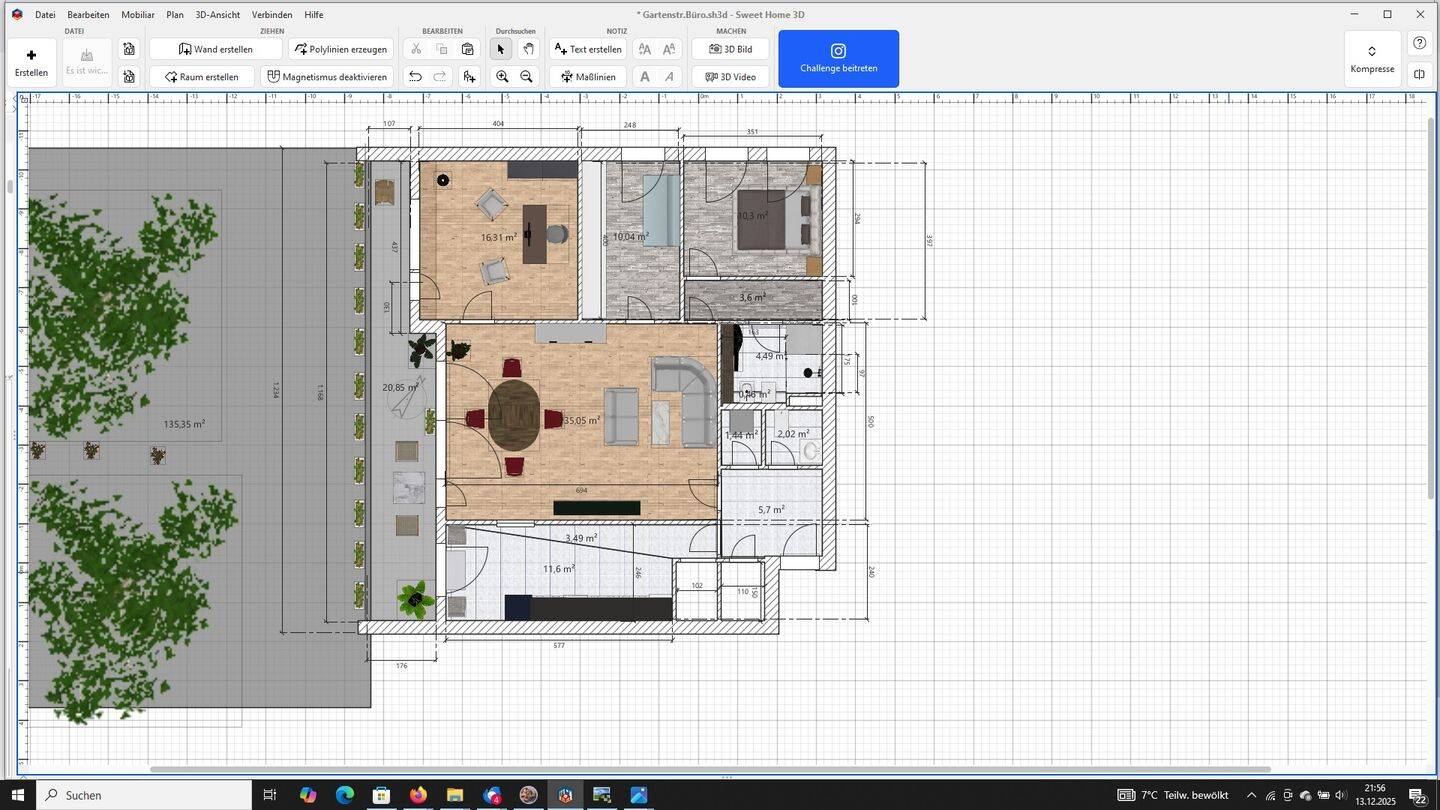Viewport: 1440px width, 810px height.
Task: Click the undo arrow icon
Action: point(415,77)
